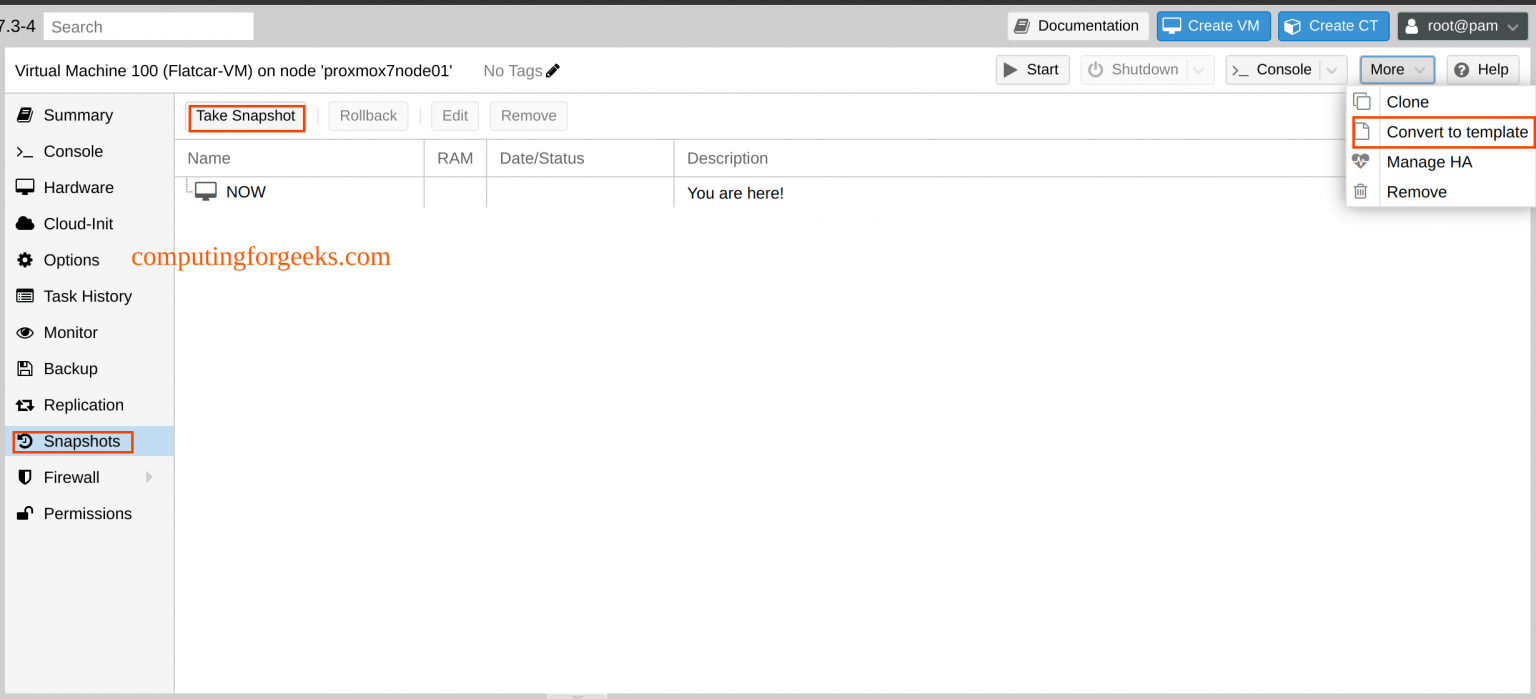Select the Hardware section
Image resolution: width=1536 pixels, height=699 pixels.
click(76, 187)
